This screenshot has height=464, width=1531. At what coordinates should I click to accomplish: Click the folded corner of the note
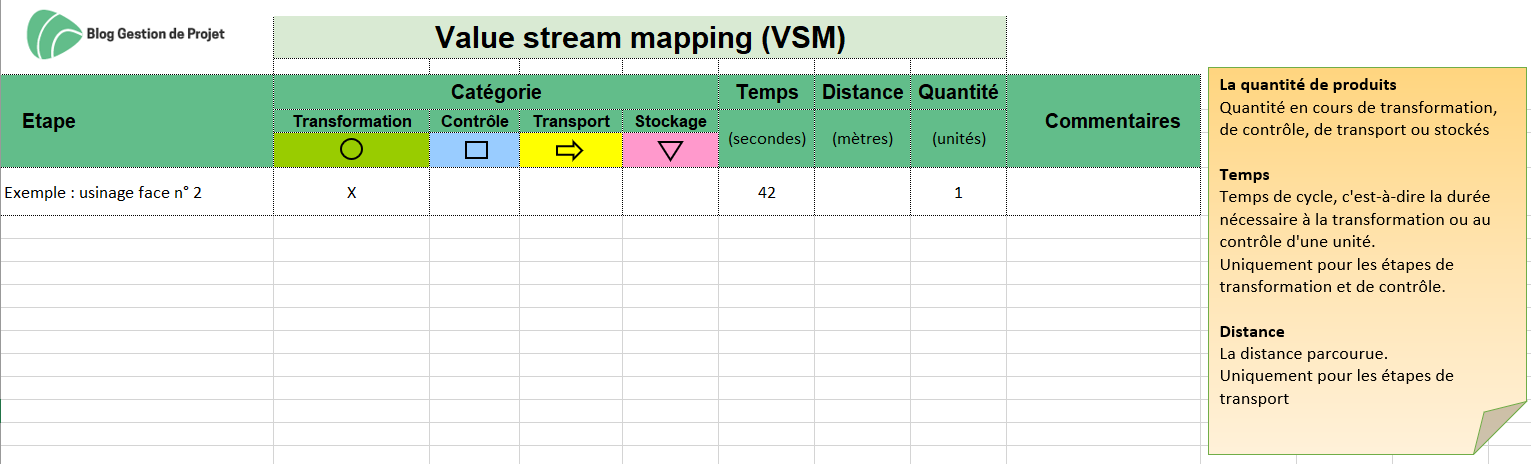point(1501,427)
